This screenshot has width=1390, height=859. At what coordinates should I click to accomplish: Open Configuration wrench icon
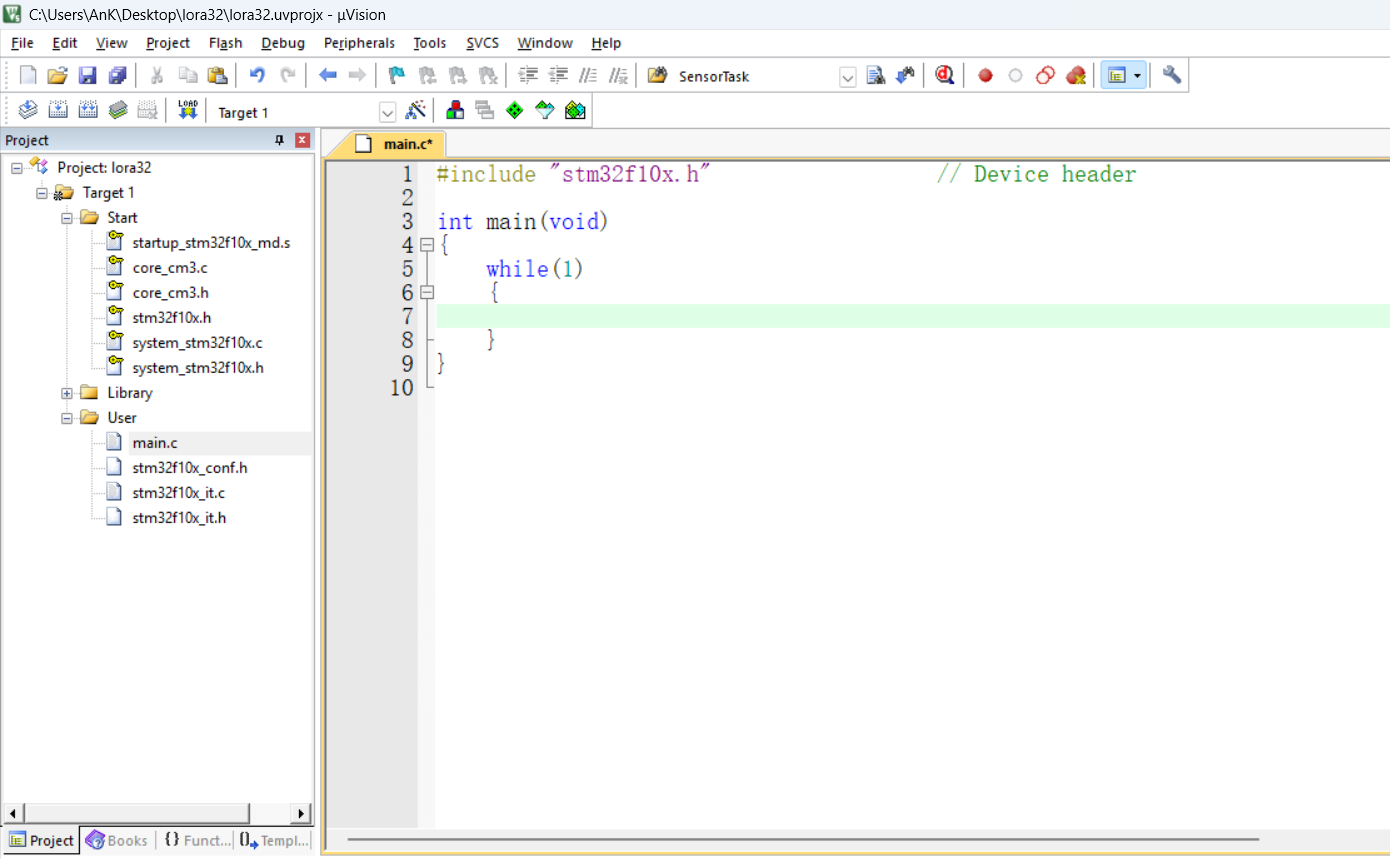tap(1172, 76)
